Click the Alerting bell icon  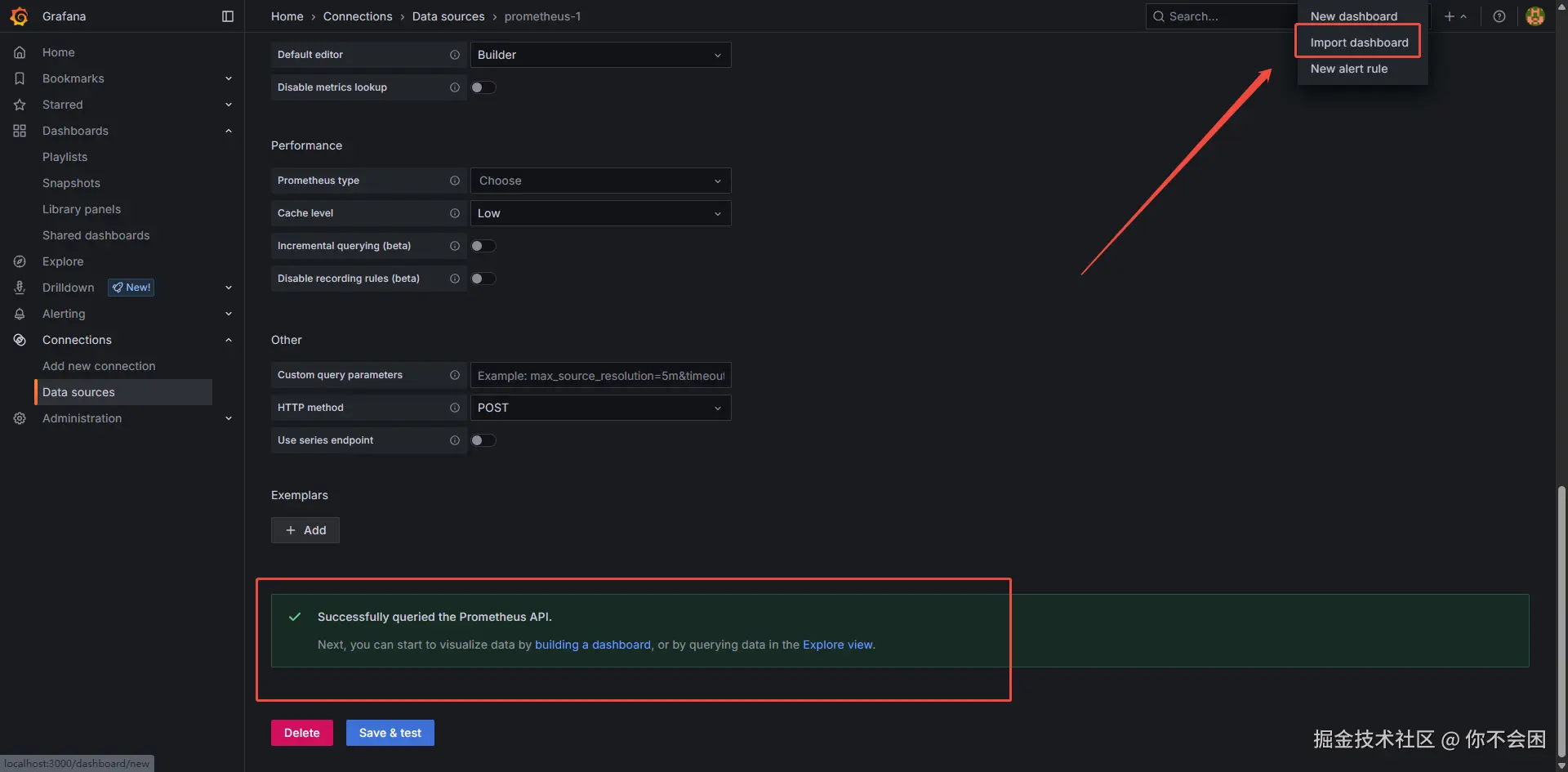pos(20,314)
